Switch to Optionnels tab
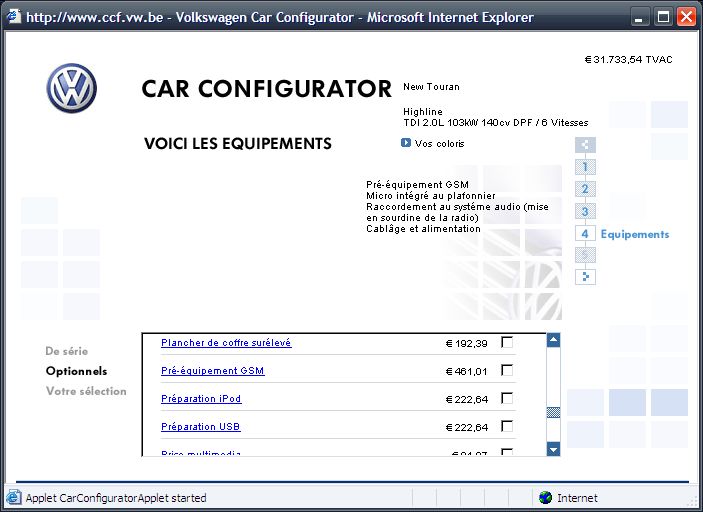The width and height of the screenshot is (703, 512). tap(76, 371)
